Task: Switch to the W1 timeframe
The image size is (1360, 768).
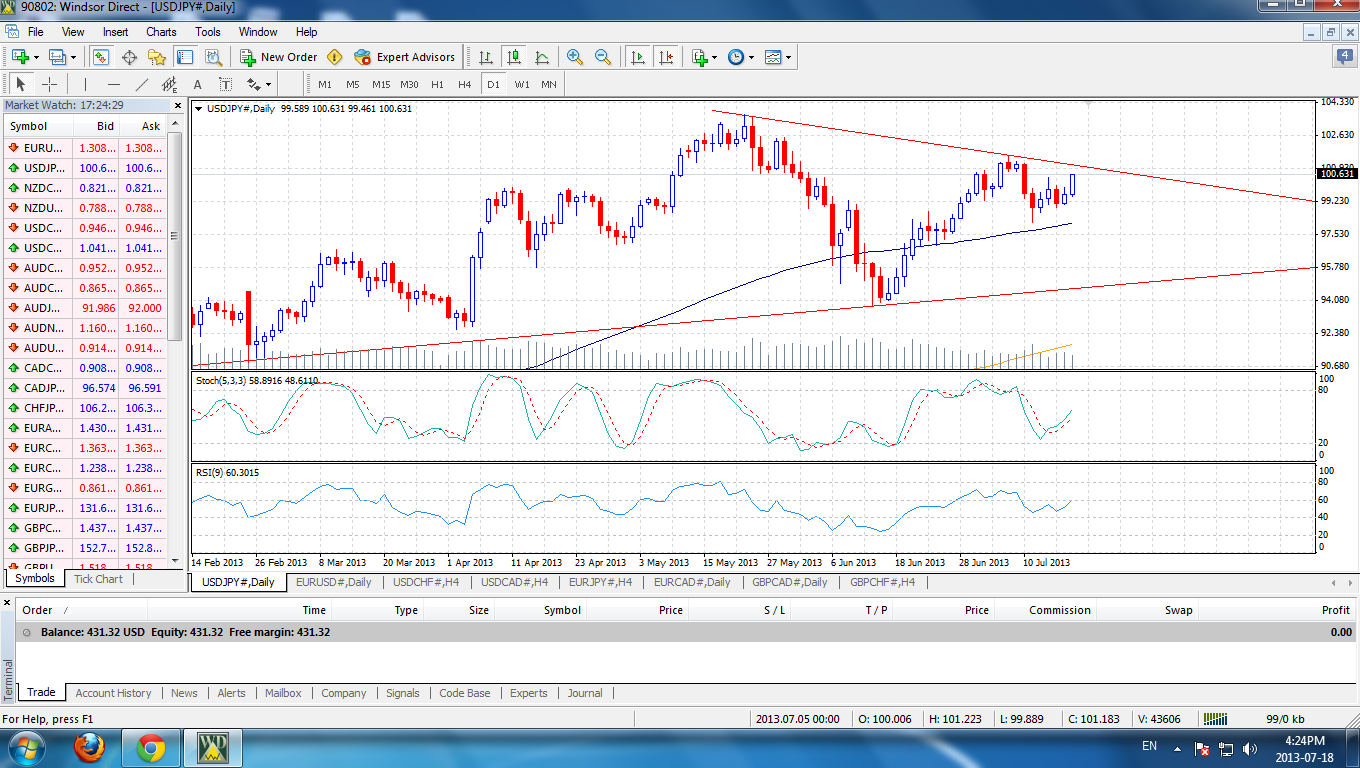Action: [x=522, y=84]
